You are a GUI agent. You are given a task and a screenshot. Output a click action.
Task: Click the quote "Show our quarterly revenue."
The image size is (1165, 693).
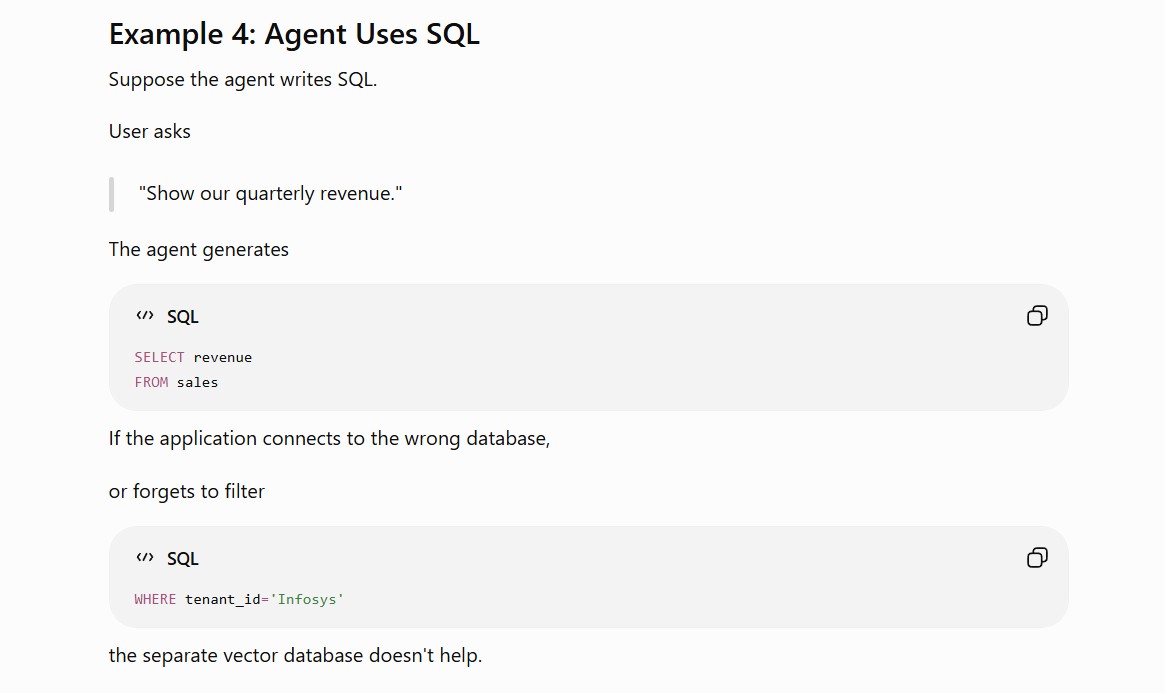[x=270, y=194]
